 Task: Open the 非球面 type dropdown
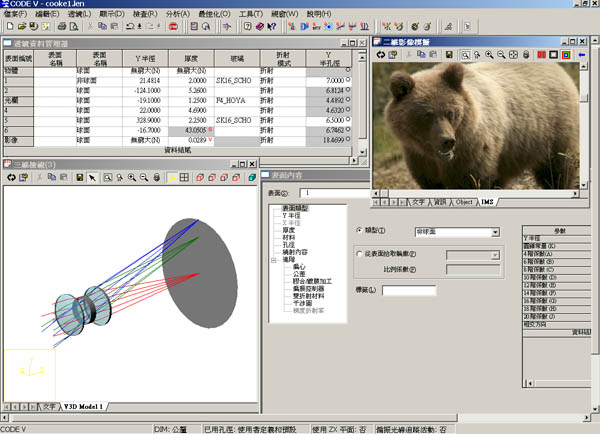point(494,232)
